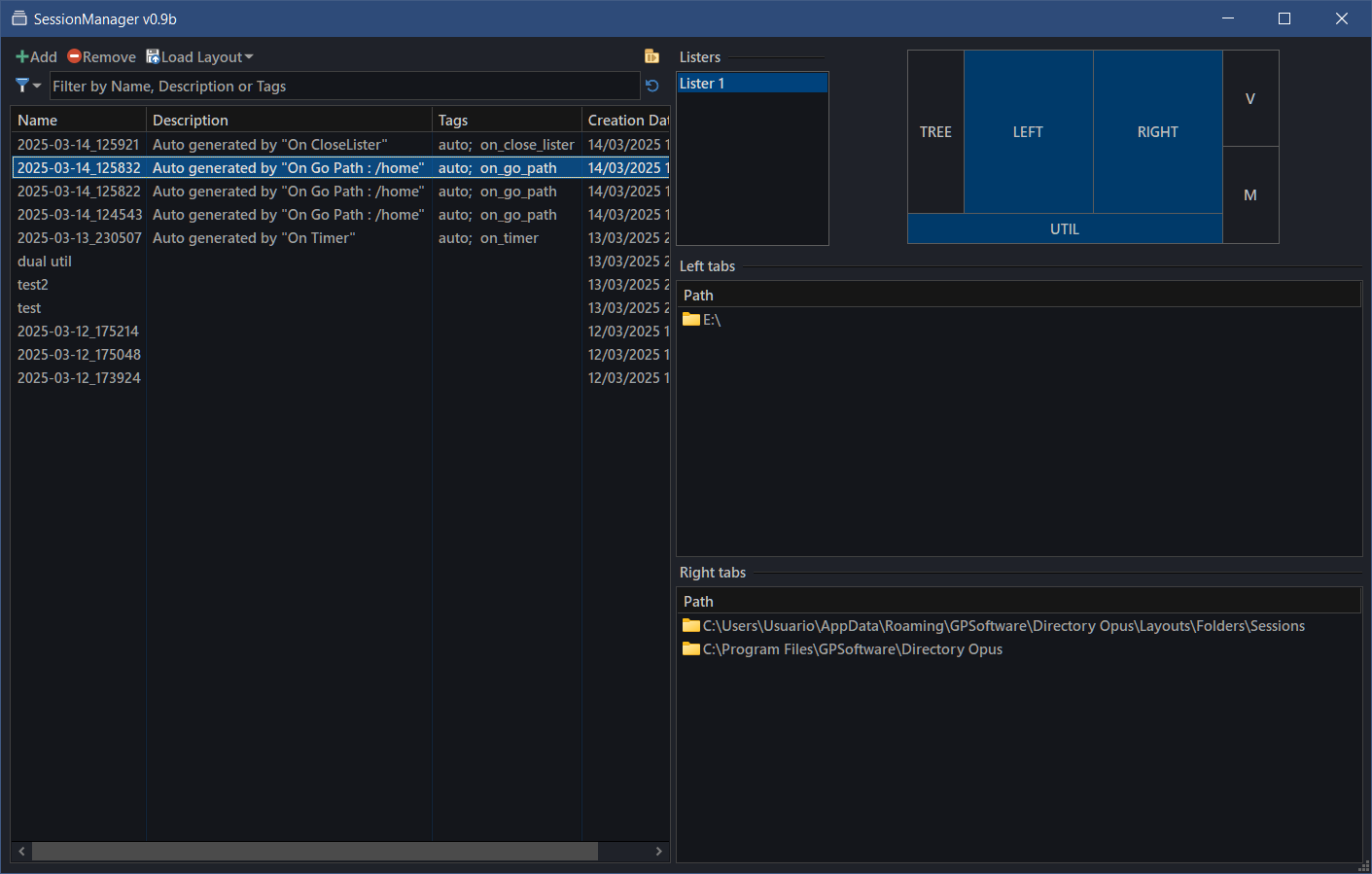Click the 'On Timer' description cell
1372x874 pixels.
coord(289,238)
